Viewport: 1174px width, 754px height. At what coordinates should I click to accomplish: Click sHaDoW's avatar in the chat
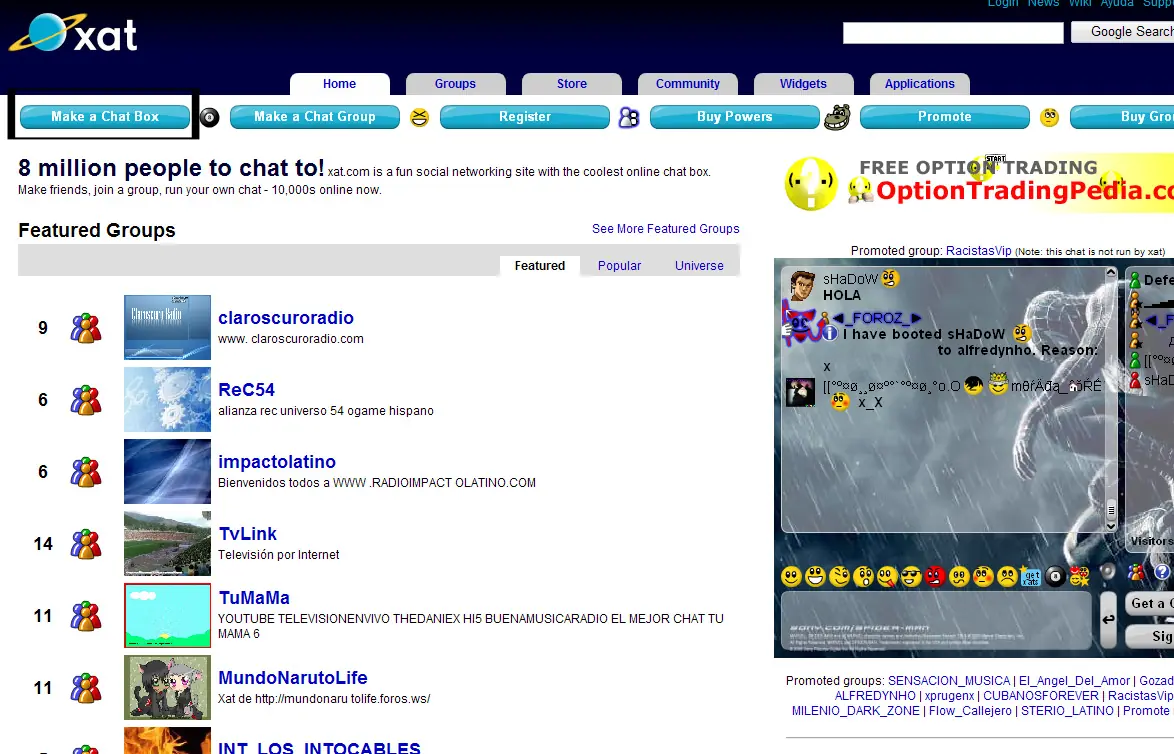(802, 286)
